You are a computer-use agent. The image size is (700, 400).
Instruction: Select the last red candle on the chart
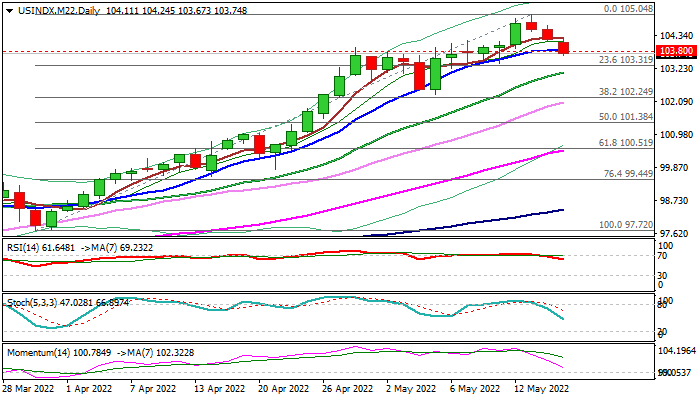coord(564,47)
